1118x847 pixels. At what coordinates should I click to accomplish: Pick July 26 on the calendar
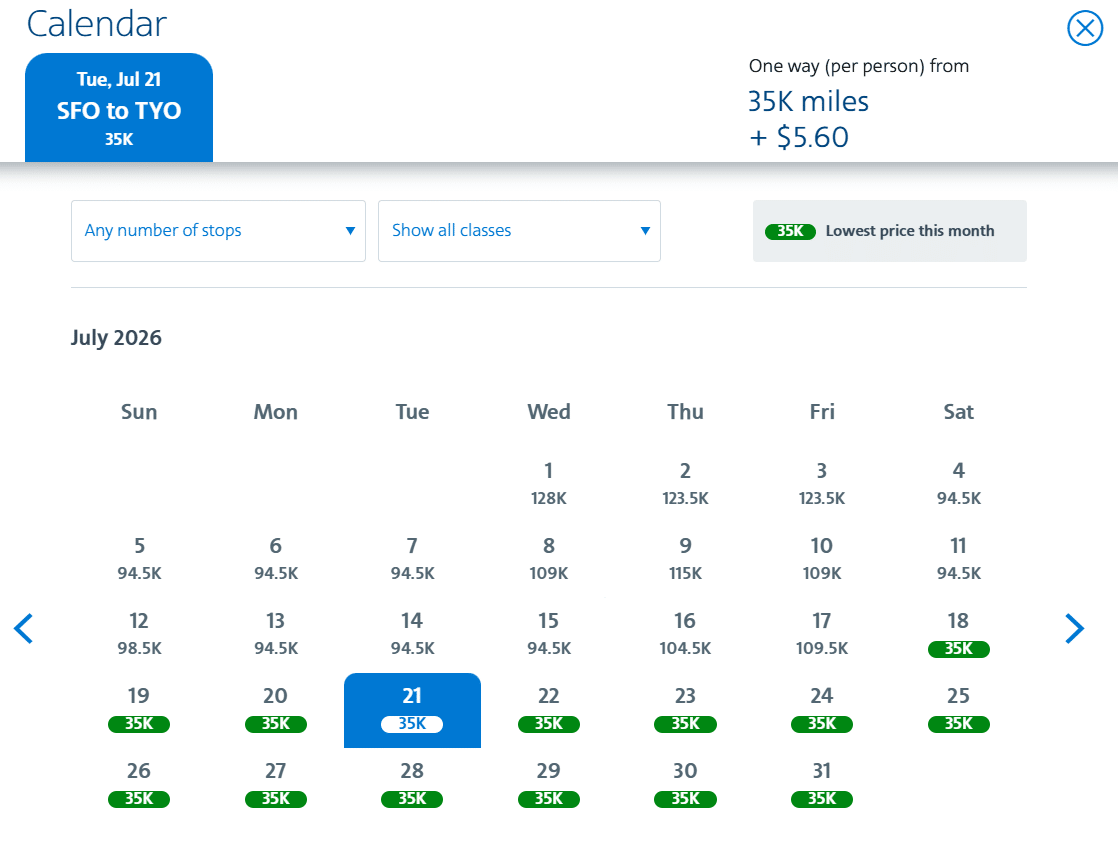coord(139,784)
